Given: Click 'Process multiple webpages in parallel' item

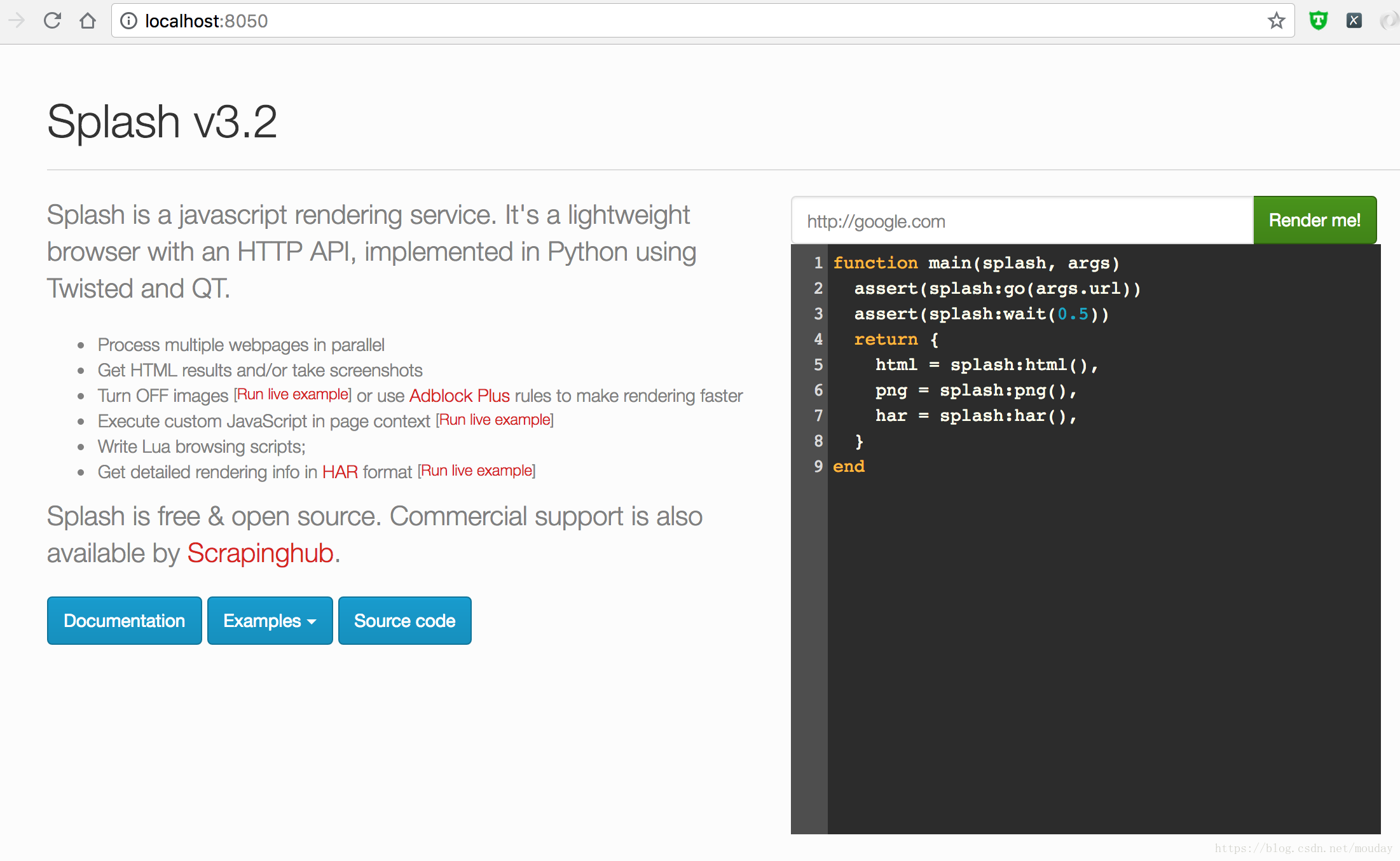Looking at the screenshot, I should pos(241,345).
